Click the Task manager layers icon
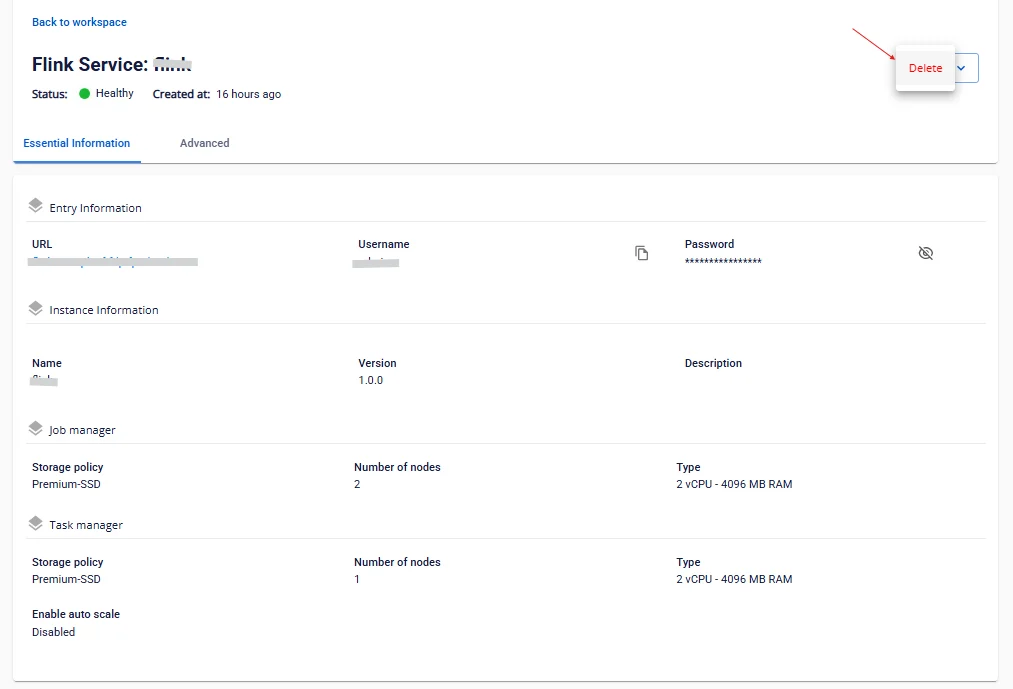The width and height of the screenshot is (1013, 689). coord(36,523)
